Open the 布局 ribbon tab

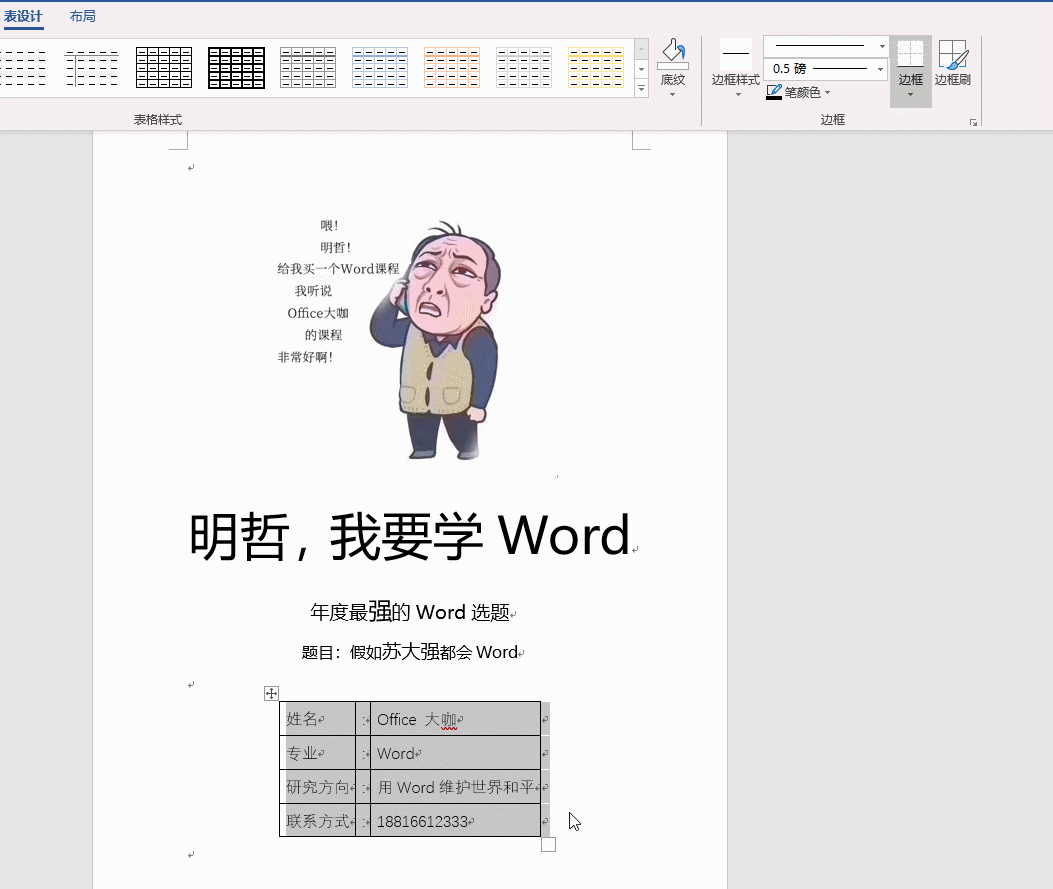(x=83, y=16)
